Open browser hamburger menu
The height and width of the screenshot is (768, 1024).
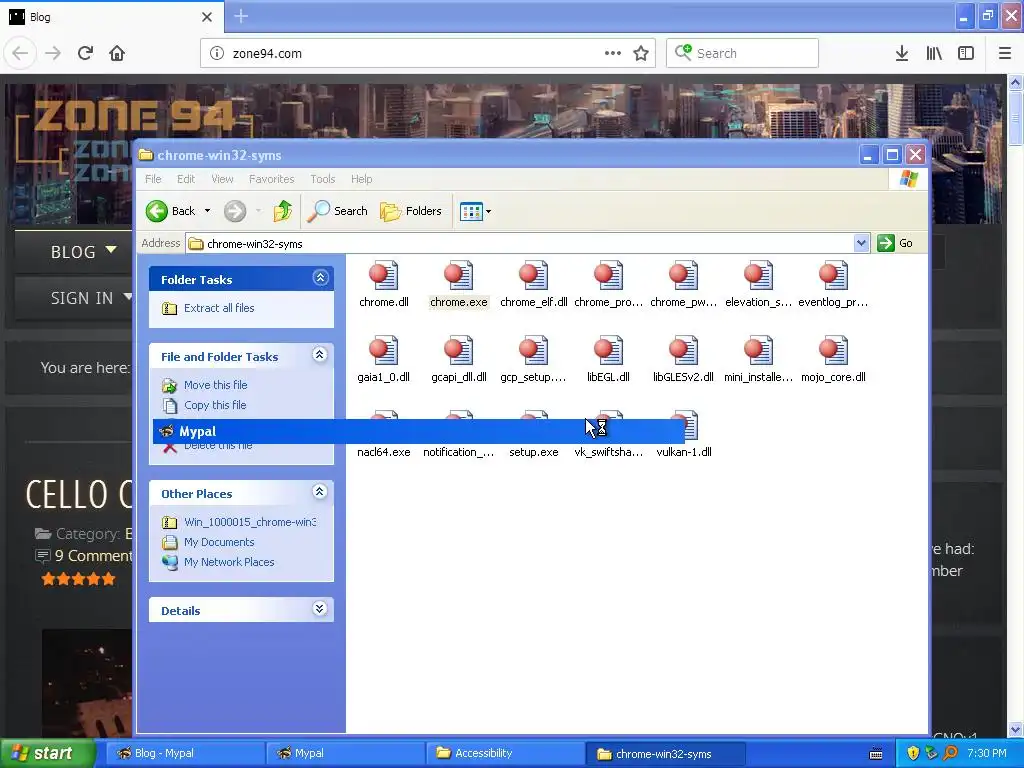click(x=1005, y=53)
